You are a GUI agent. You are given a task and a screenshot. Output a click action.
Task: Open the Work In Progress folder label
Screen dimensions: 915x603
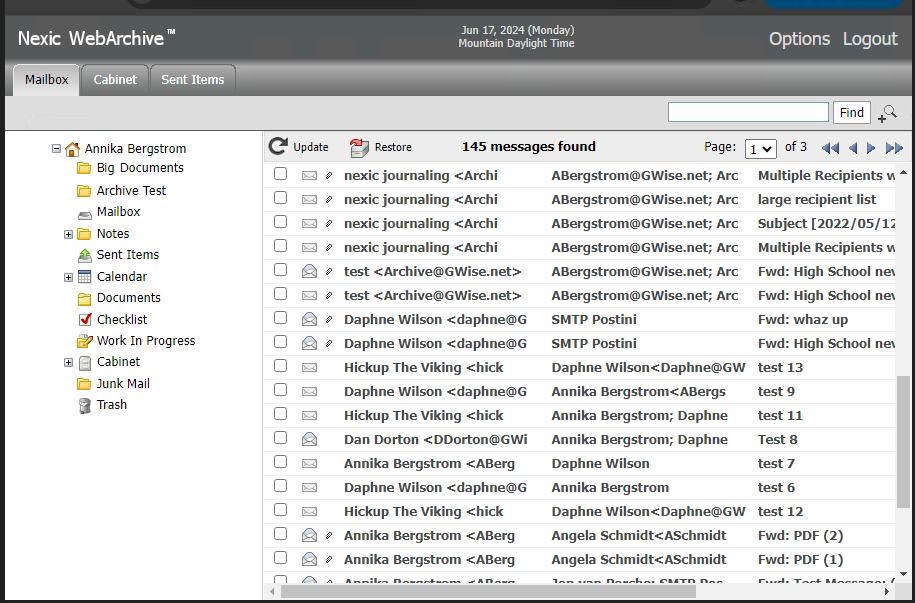tap(146, 341)
